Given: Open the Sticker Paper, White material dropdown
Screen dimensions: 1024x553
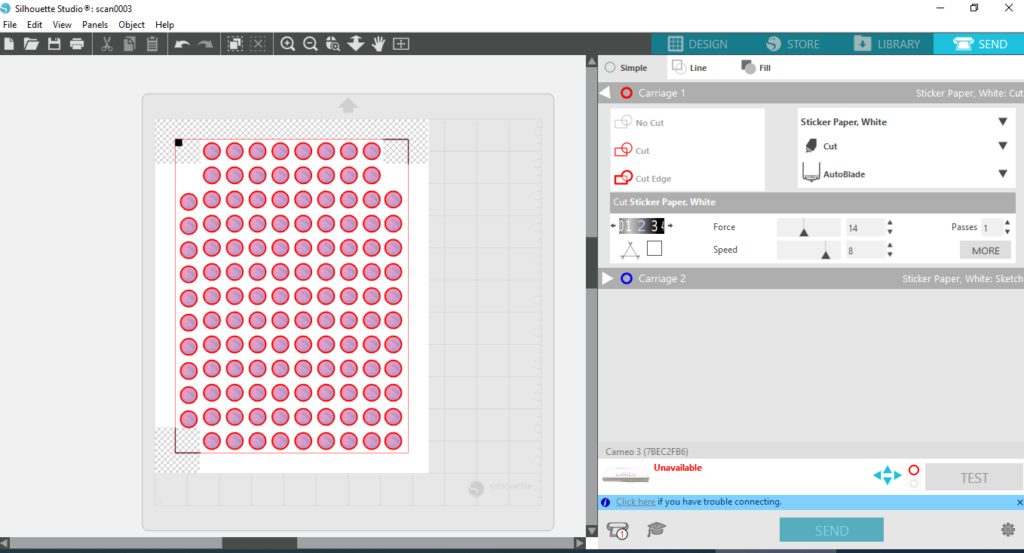Looking at the screenshot, I should coord(1001,122).
